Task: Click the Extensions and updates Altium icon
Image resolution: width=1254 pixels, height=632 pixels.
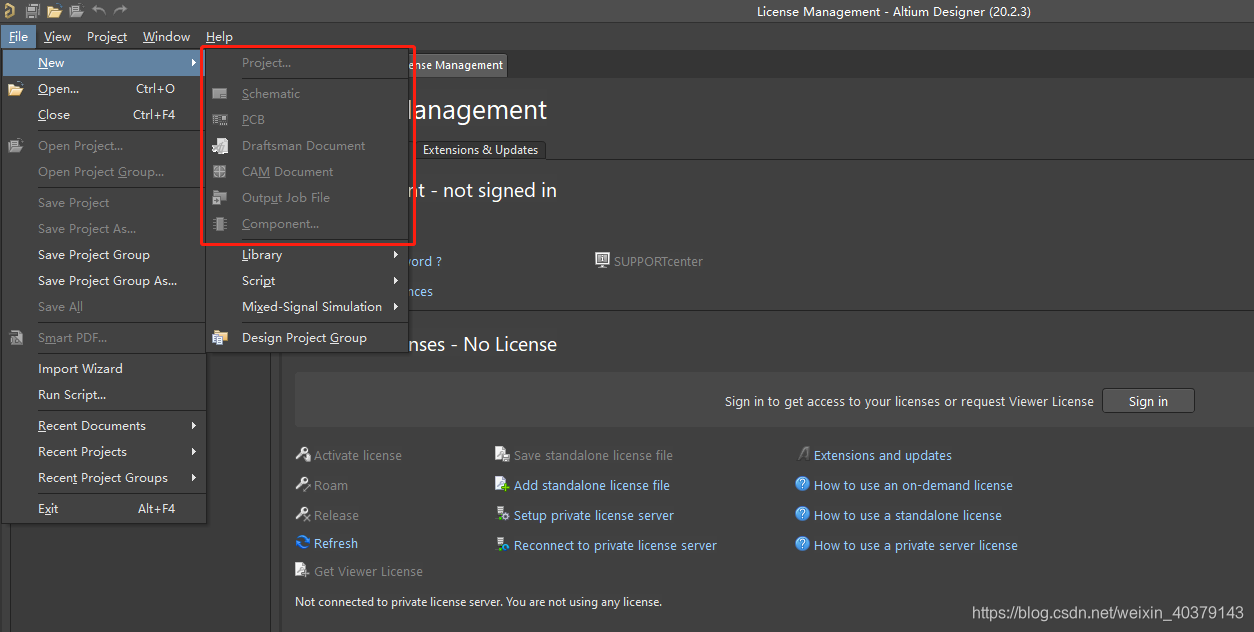Action: tap(802, 455)
